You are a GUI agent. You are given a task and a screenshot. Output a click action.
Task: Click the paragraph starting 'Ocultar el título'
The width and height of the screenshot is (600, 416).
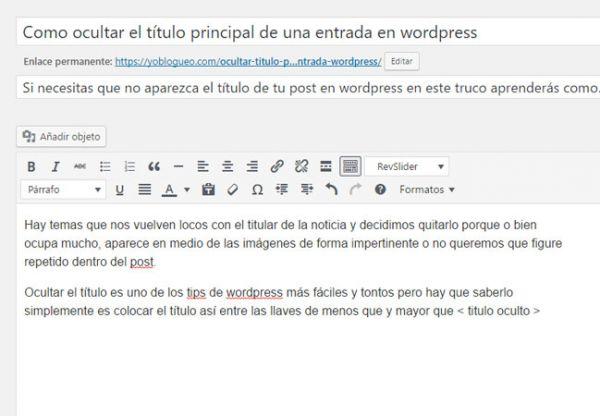[x=282, y=302]
